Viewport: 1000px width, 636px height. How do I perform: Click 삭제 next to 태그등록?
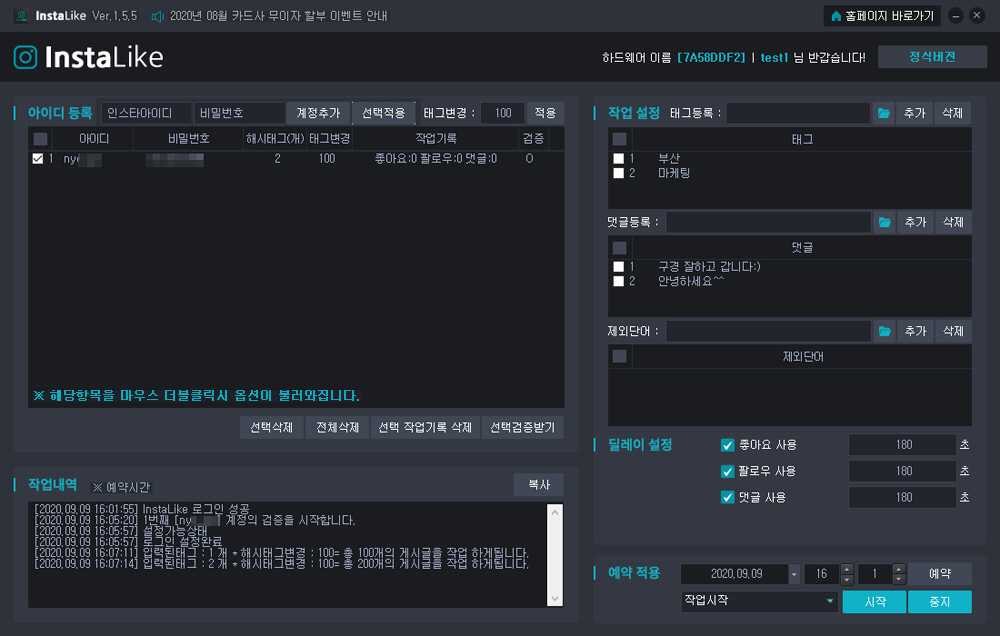[953, 113]
